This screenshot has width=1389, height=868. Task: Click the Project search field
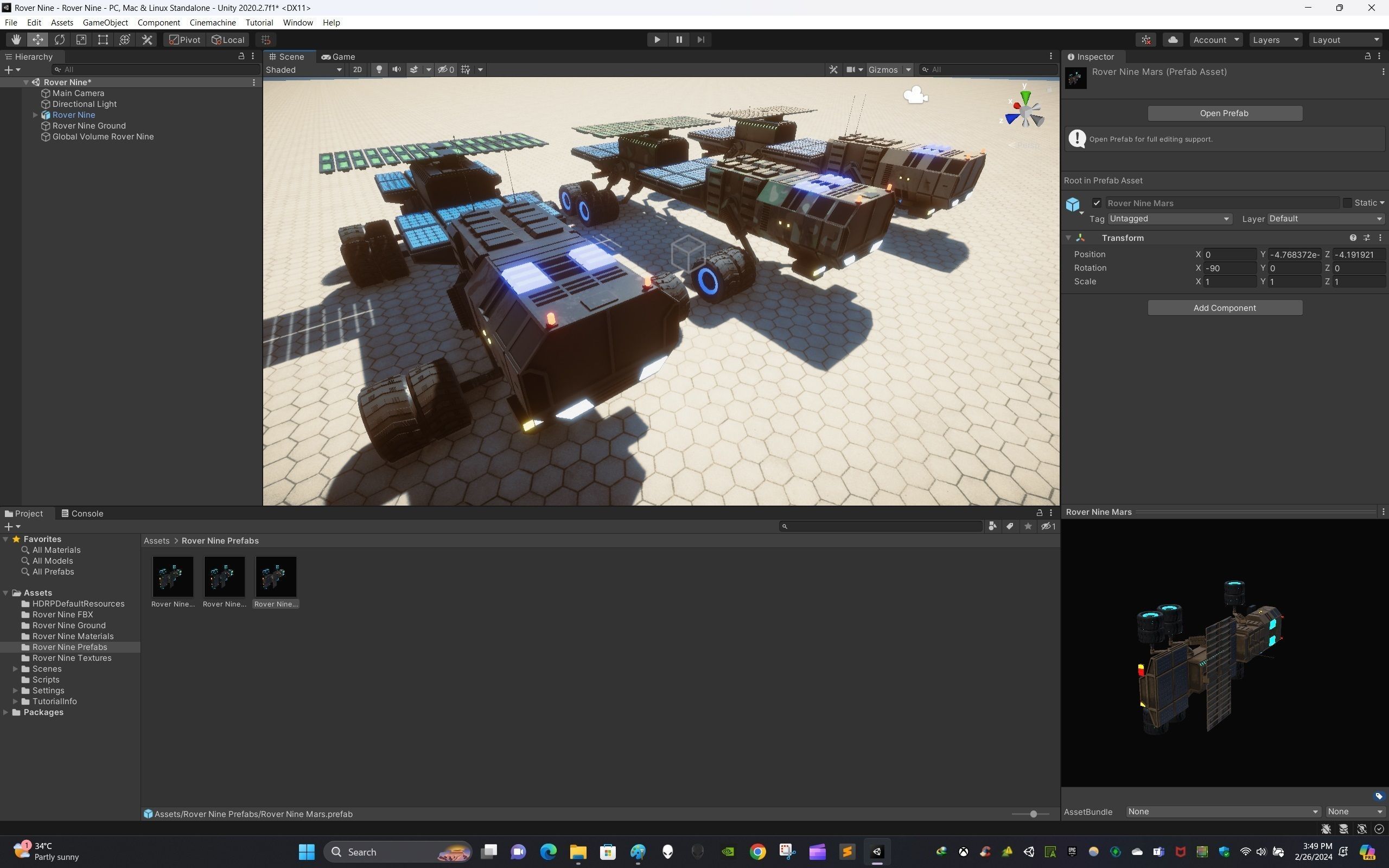[881, 526]
